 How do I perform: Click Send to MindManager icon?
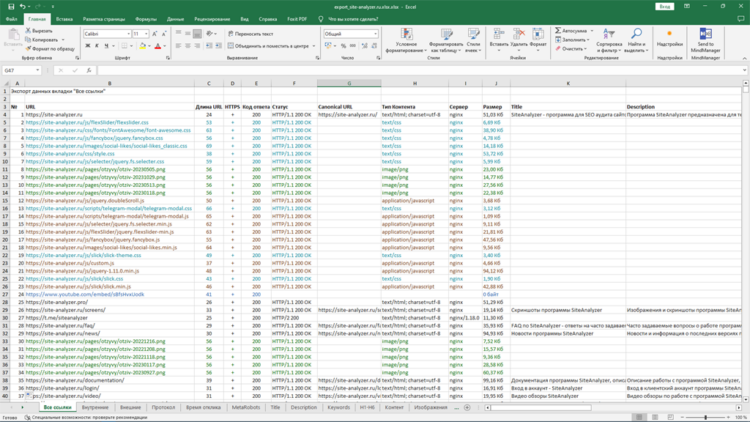pyautogui.click(x=706, y=33)
